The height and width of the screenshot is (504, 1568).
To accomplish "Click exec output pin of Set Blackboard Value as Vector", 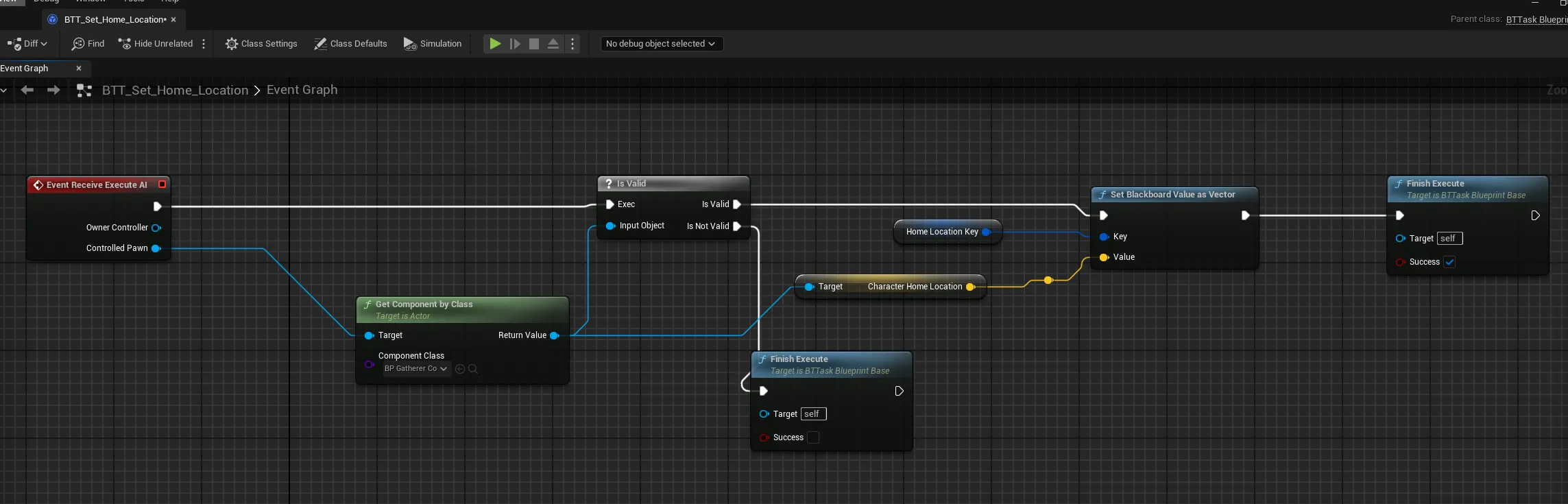I will (x=1246, y=215).
